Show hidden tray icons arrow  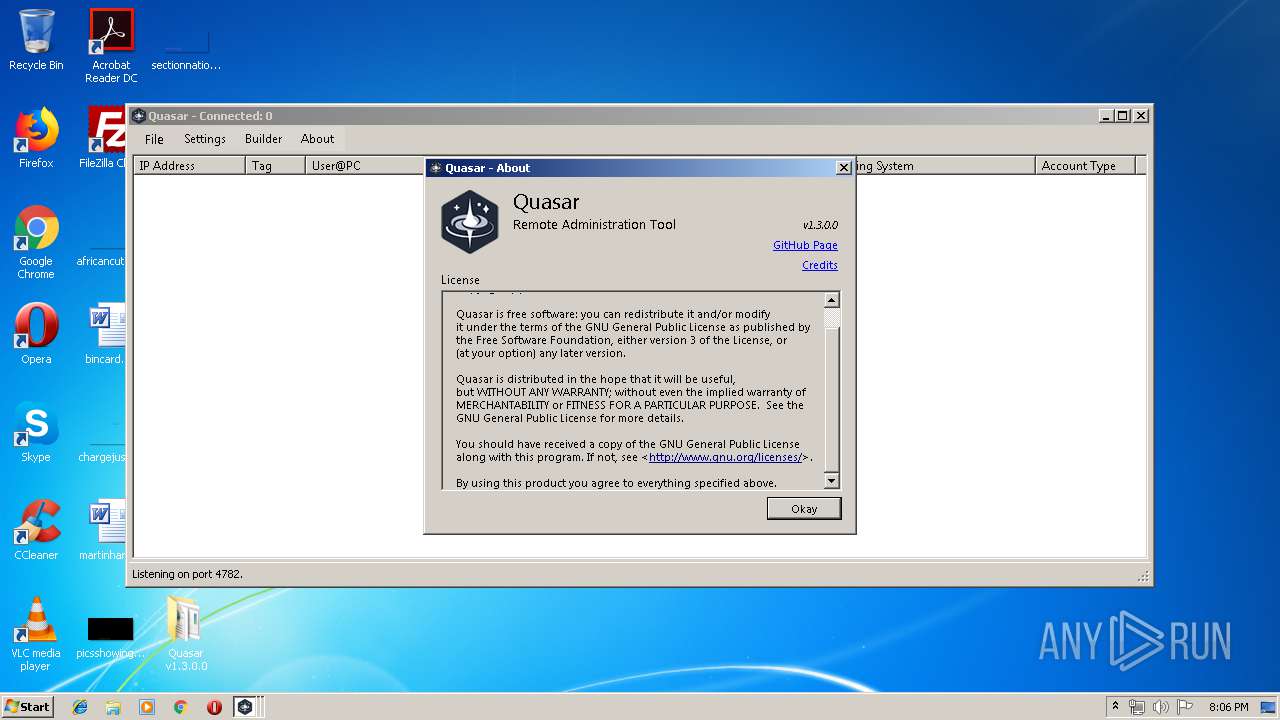[1115, 706]
